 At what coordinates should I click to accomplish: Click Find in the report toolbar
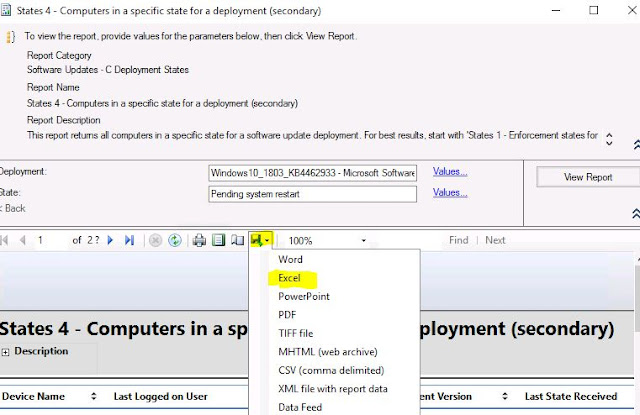pyautogui.click(x=458, y=240)
